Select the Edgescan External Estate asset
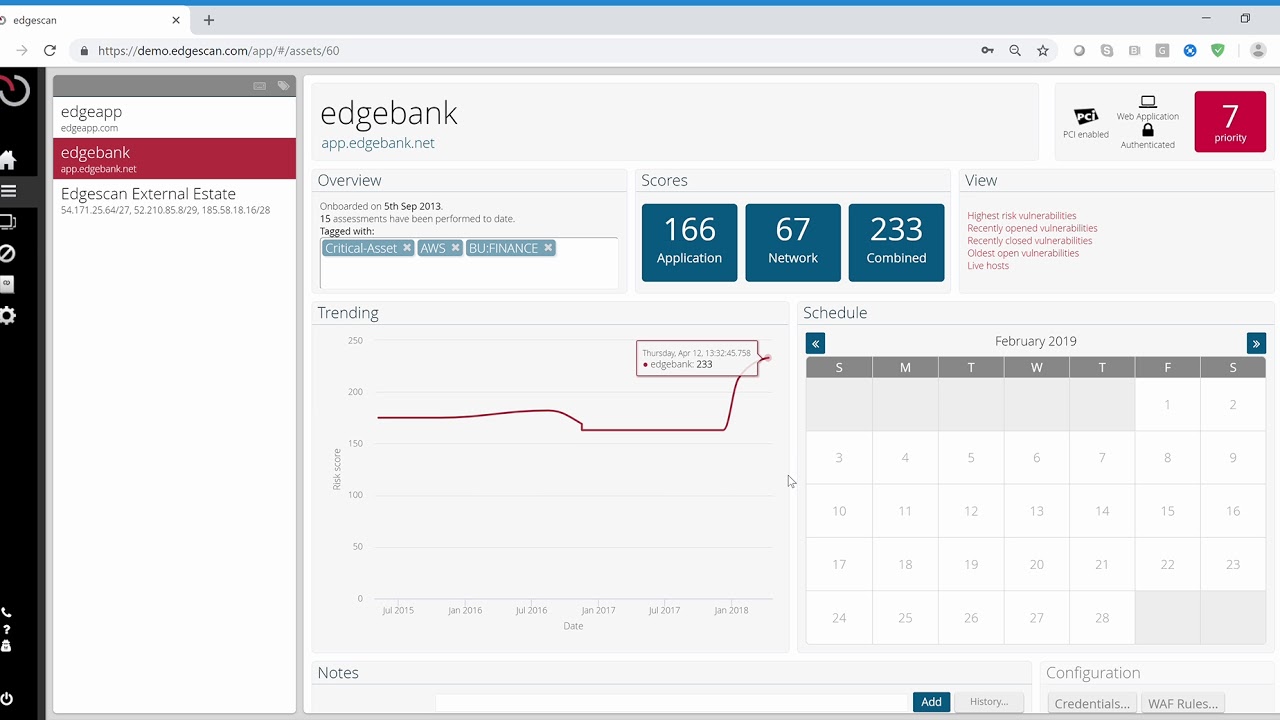The width and height of the screenshot is (1280, 720). 175,200
